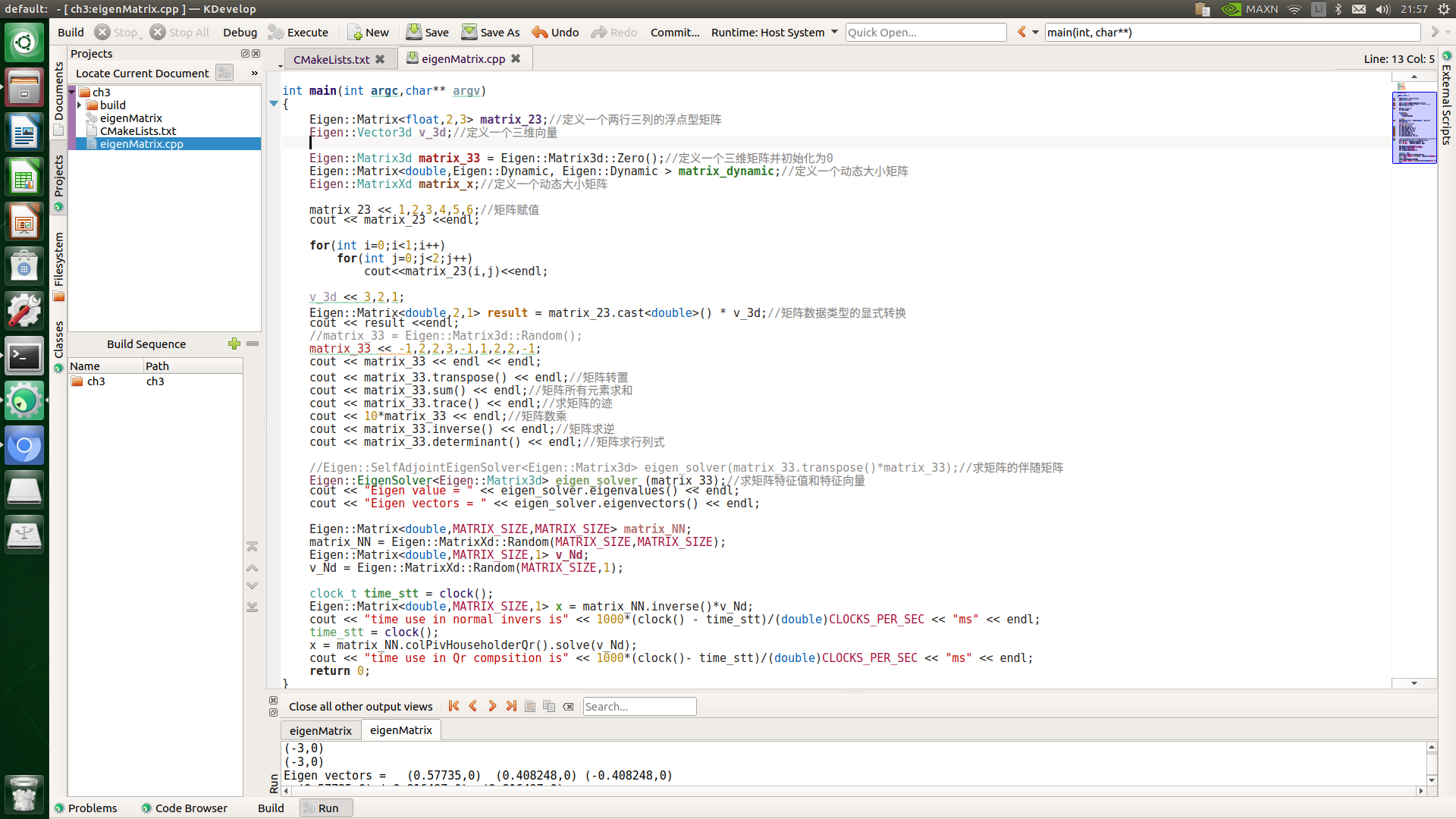Switch to the CMakeLists.txt editor tab
The image size is (1456, 819).
(x=331, y=59)
